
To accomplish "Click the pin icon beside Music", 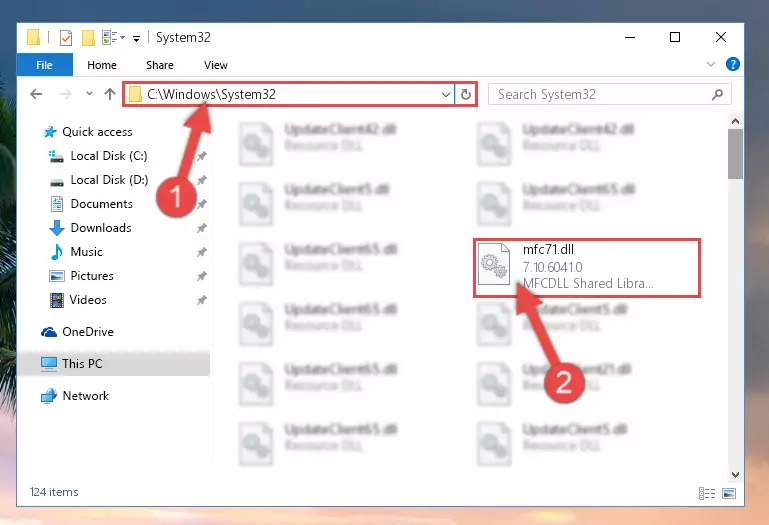I will pyautogui.click(x=202, y=253).
